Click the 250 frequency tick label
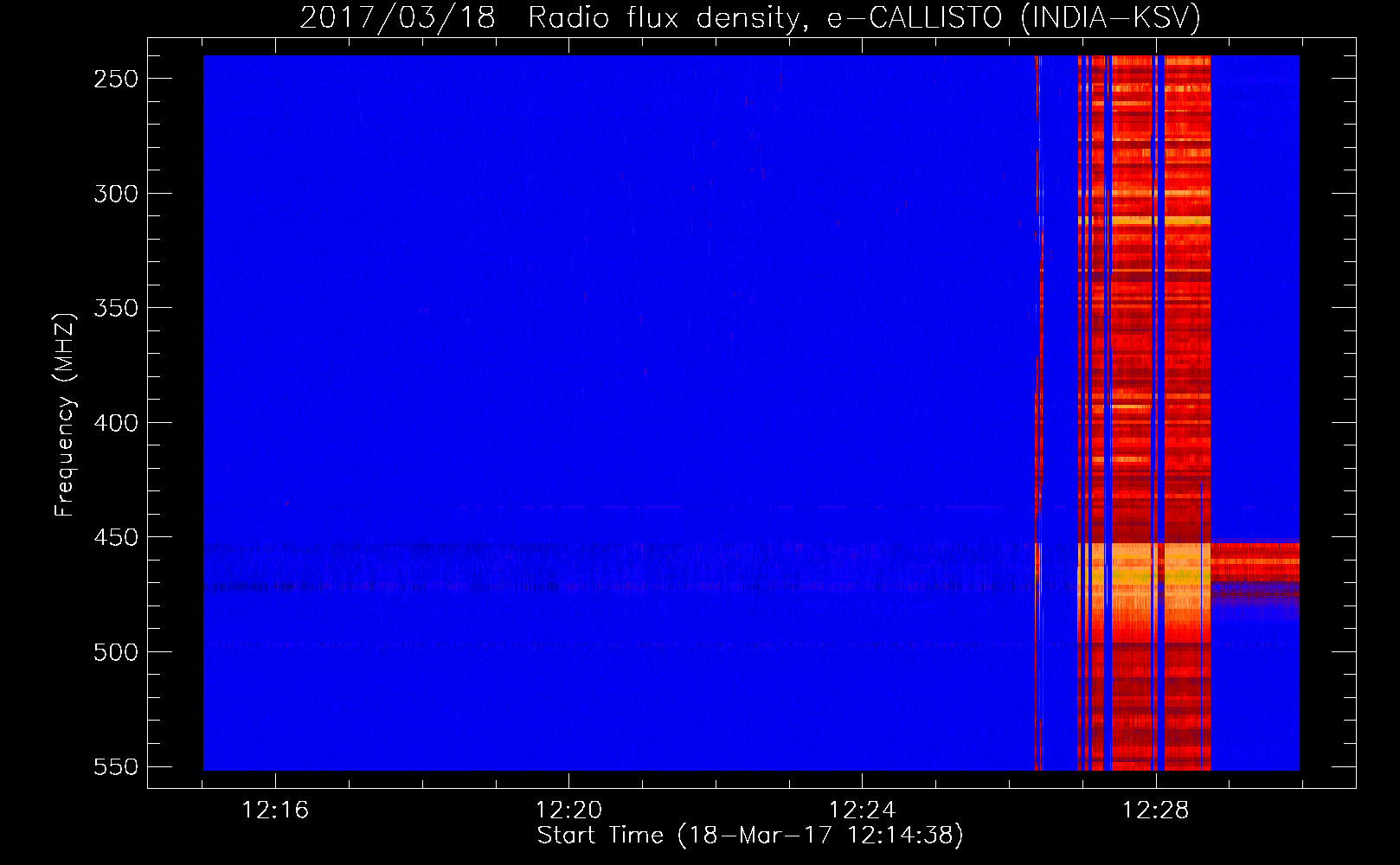 tap(116, 79)
